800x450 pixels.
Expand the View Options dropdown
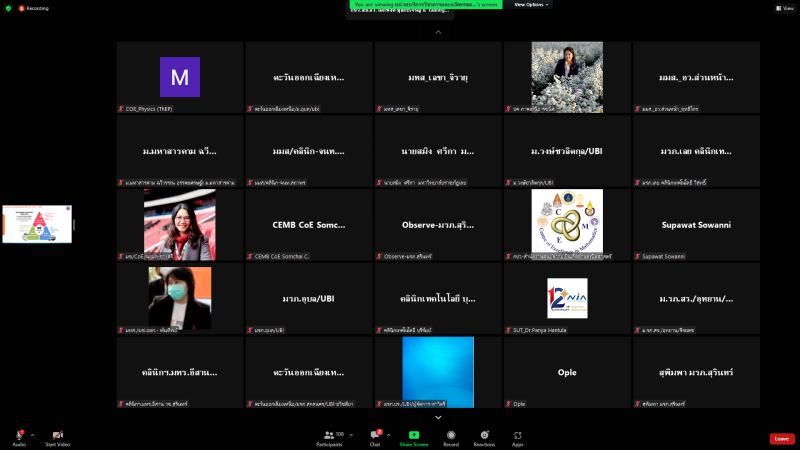pyautogui.click(x=532, y=5)
